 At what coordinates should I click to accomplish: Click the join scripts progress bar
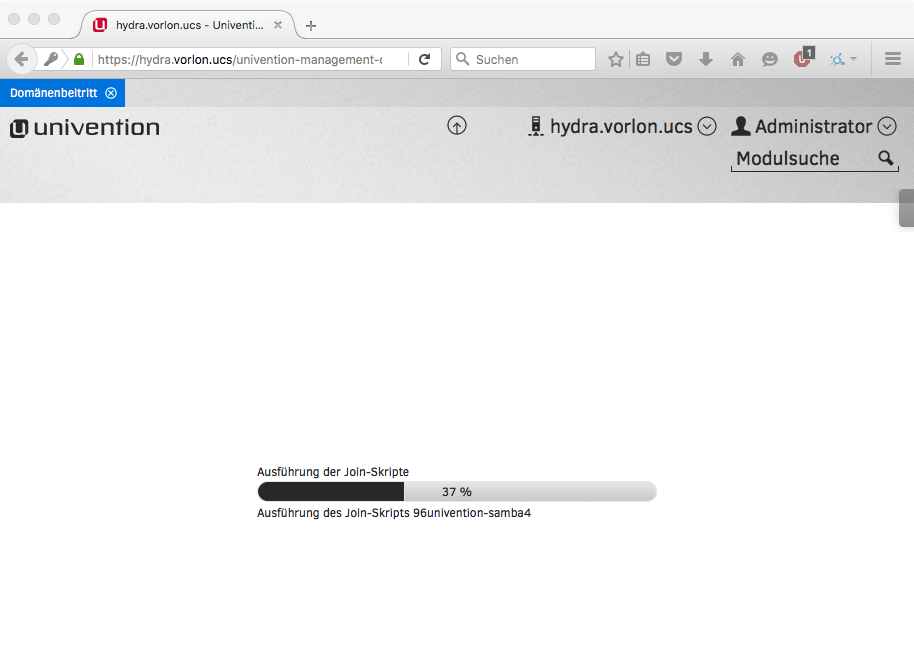point(456,491)
